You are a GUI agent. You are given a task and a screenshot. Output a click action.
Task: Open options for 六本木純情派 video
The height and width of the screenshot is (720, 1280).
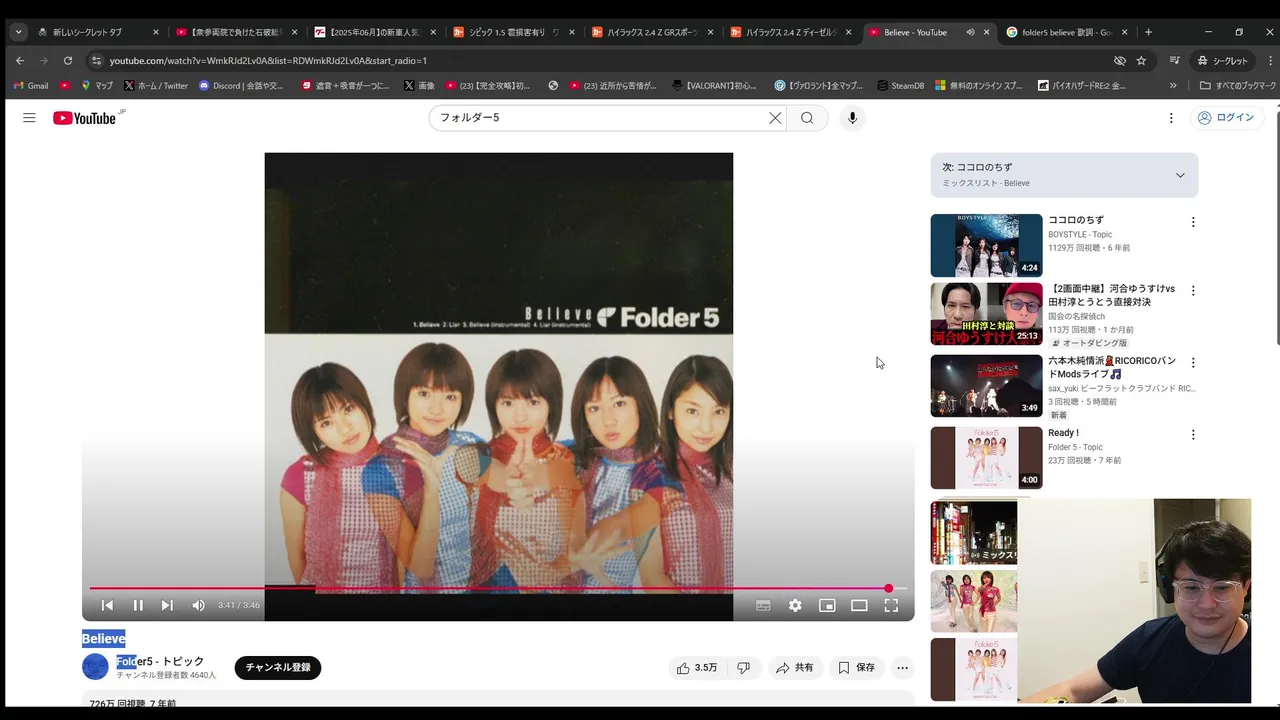click(x=1192, y=363)
